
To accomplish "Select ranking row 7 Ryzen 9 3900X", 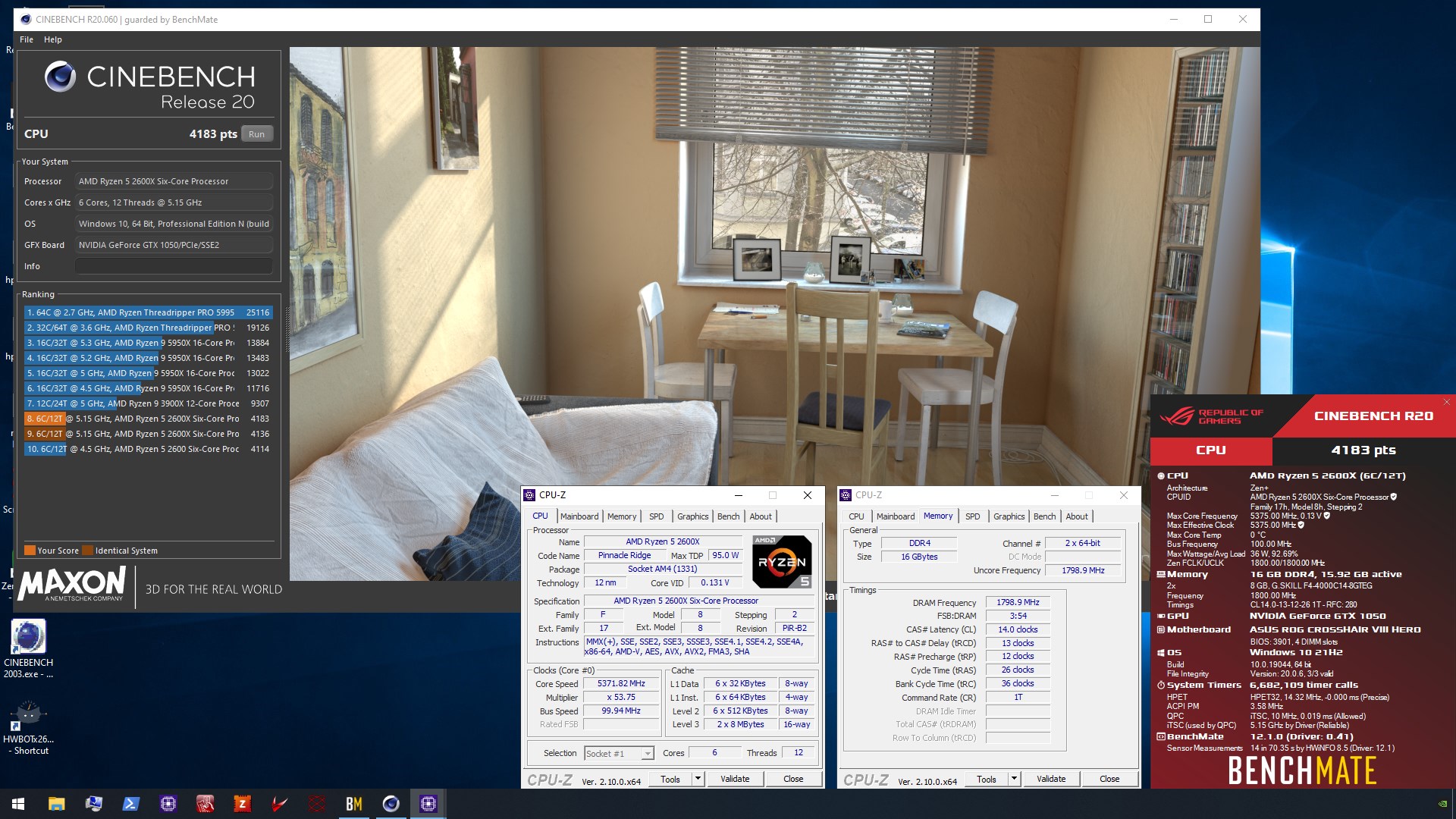I will (x=148, y=403).
